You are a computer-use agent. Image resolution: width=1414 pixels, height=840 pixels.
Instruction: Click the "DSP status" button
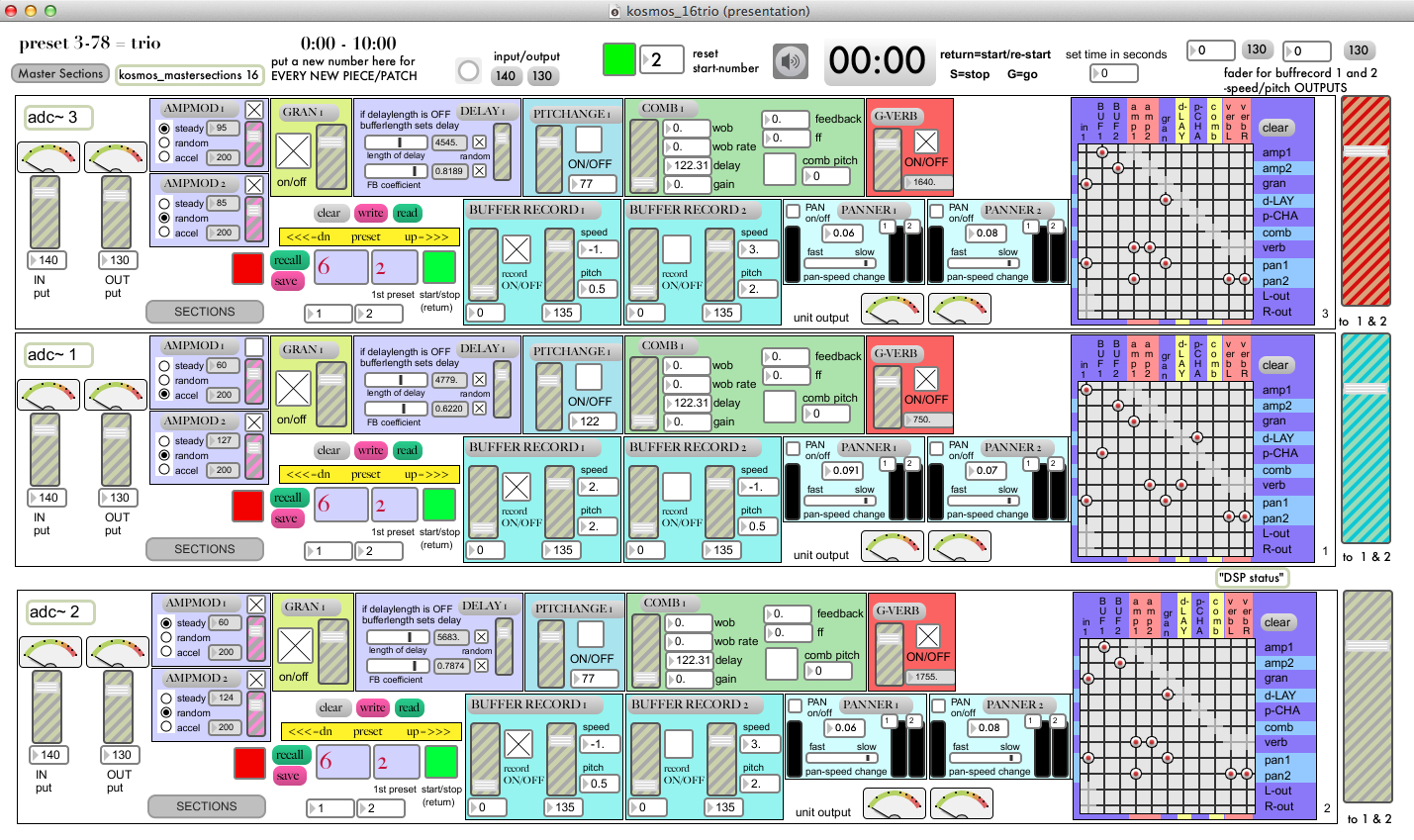click(x=1252, y=578)
